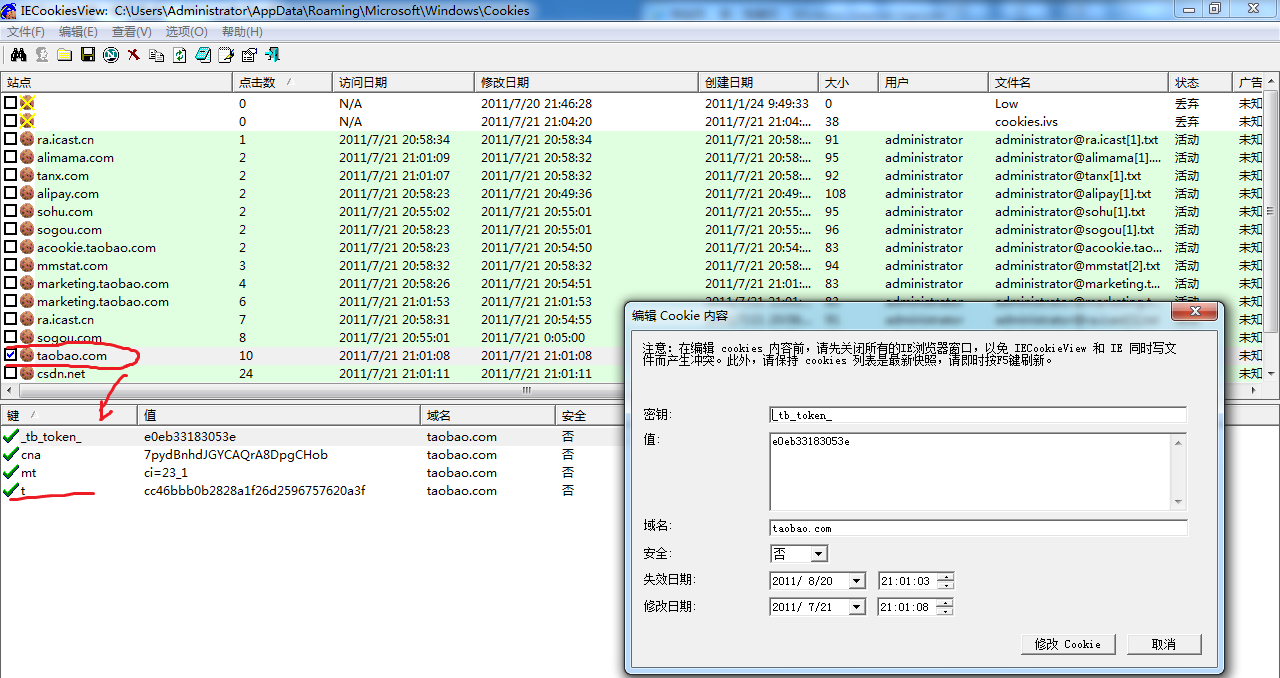Click the yellow open folder toolbar icon
Viewport: 1280px width, 678px height.
(64, 55)
